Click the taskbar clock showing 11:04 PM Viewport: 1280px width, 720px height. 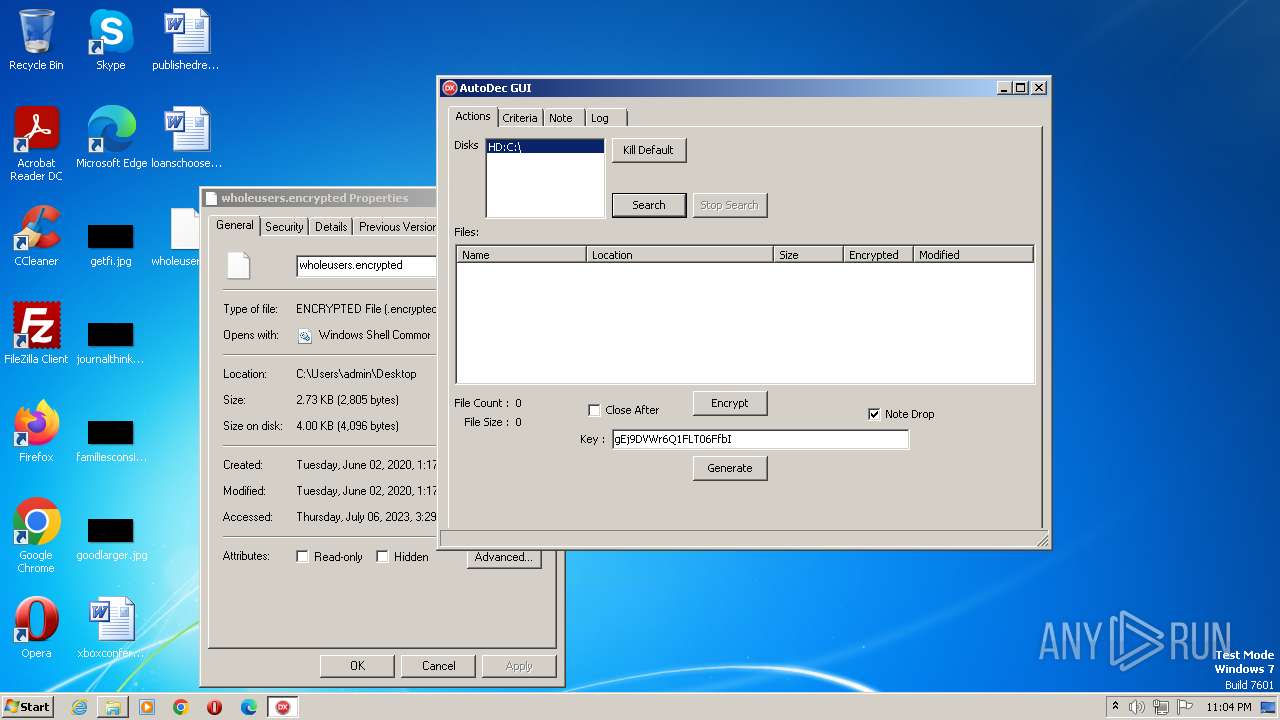pyautogui.click(x=1229, y=707)
